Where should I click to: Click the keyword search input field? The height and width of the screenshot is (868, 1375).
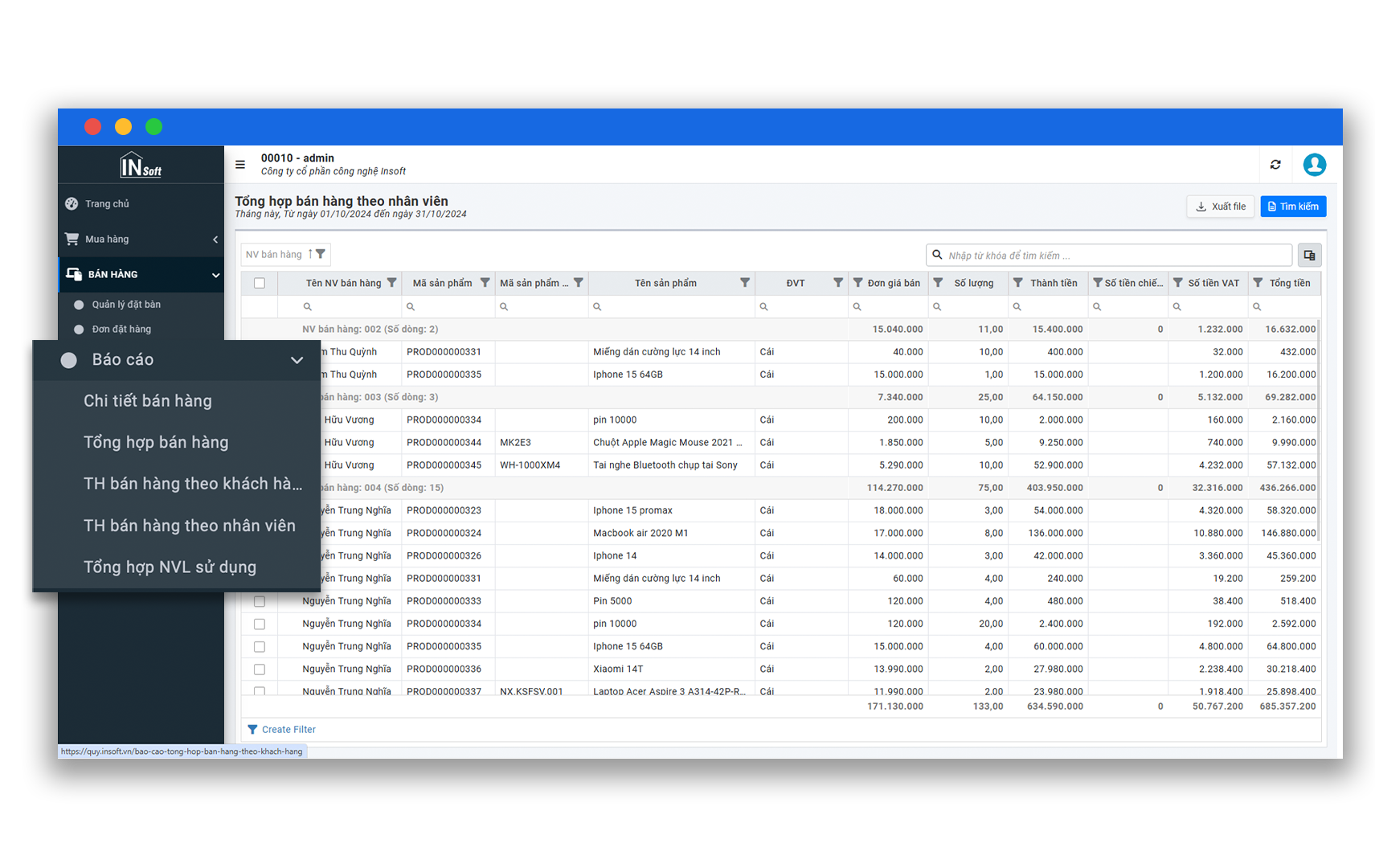coord(1113,256)
